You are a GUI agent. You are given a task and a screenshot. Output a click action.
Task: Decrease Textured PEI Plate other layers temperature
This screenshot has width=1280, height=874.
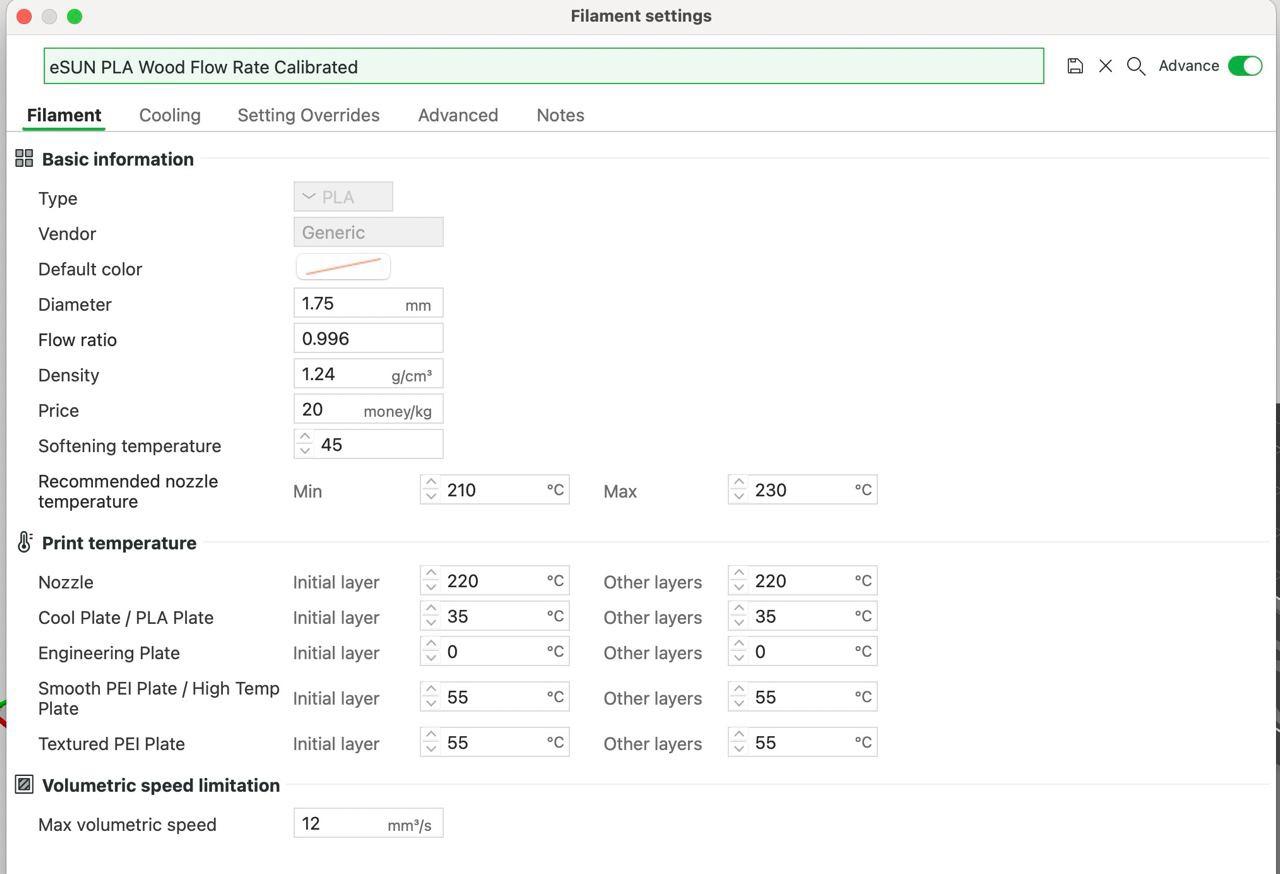coord(739,750)
